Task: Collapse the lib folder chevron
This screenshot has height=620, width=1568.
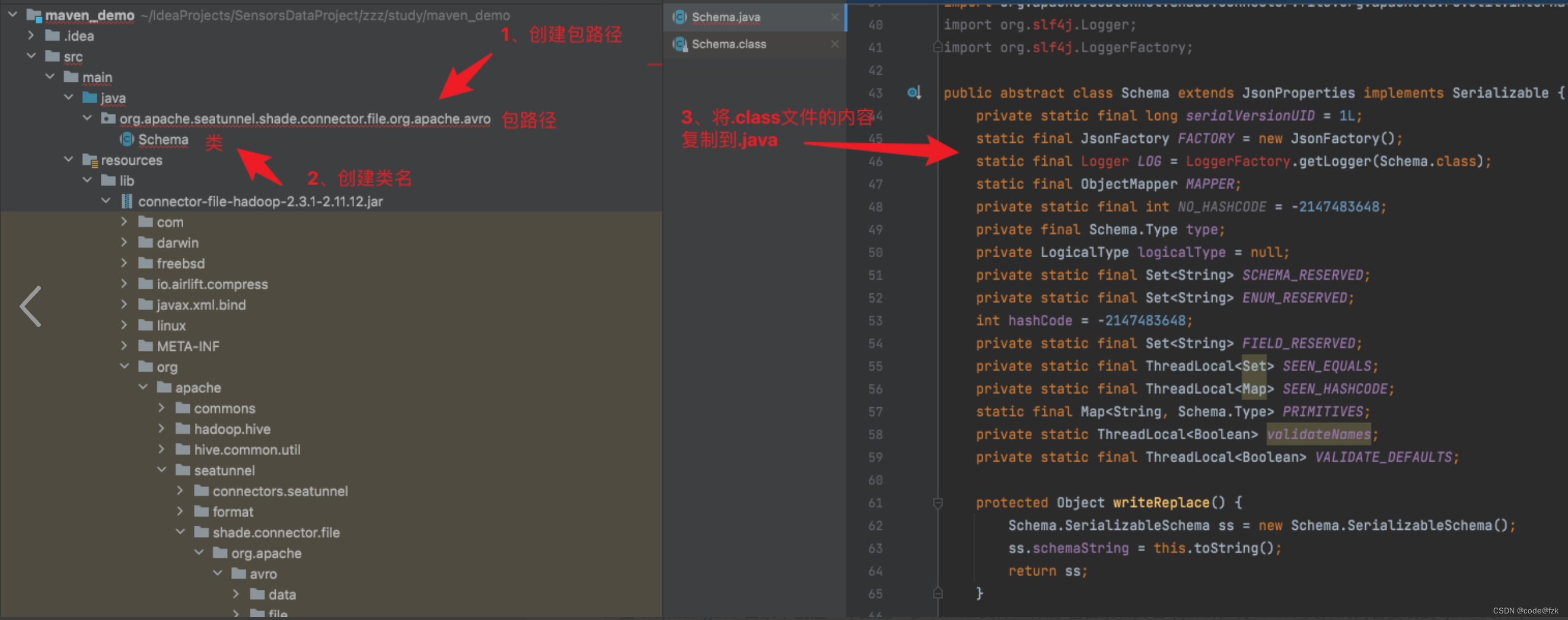Action: (87, 180)
